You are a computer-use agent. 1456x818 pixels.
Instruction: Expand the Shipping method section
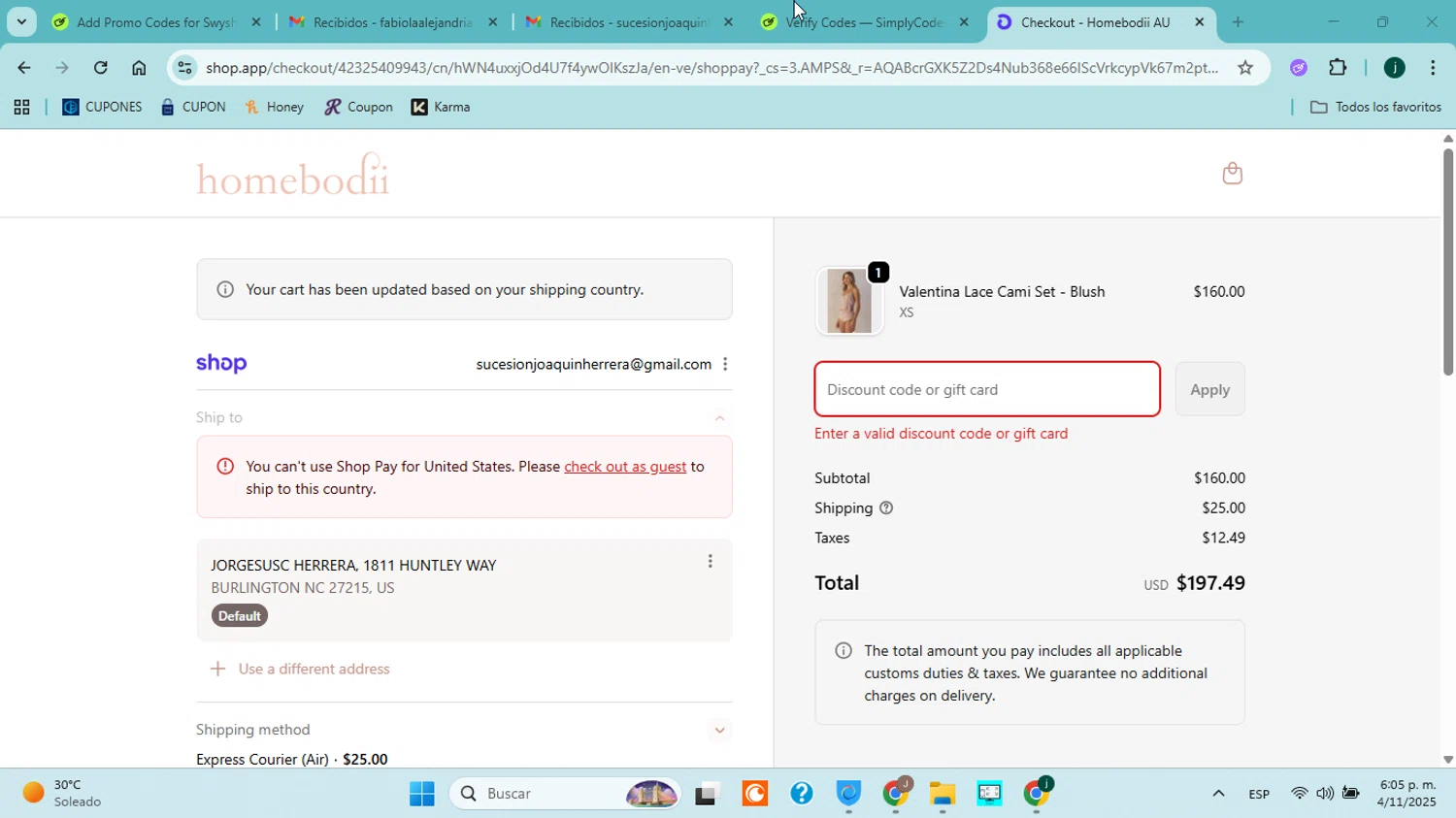[x=719, y=730]
